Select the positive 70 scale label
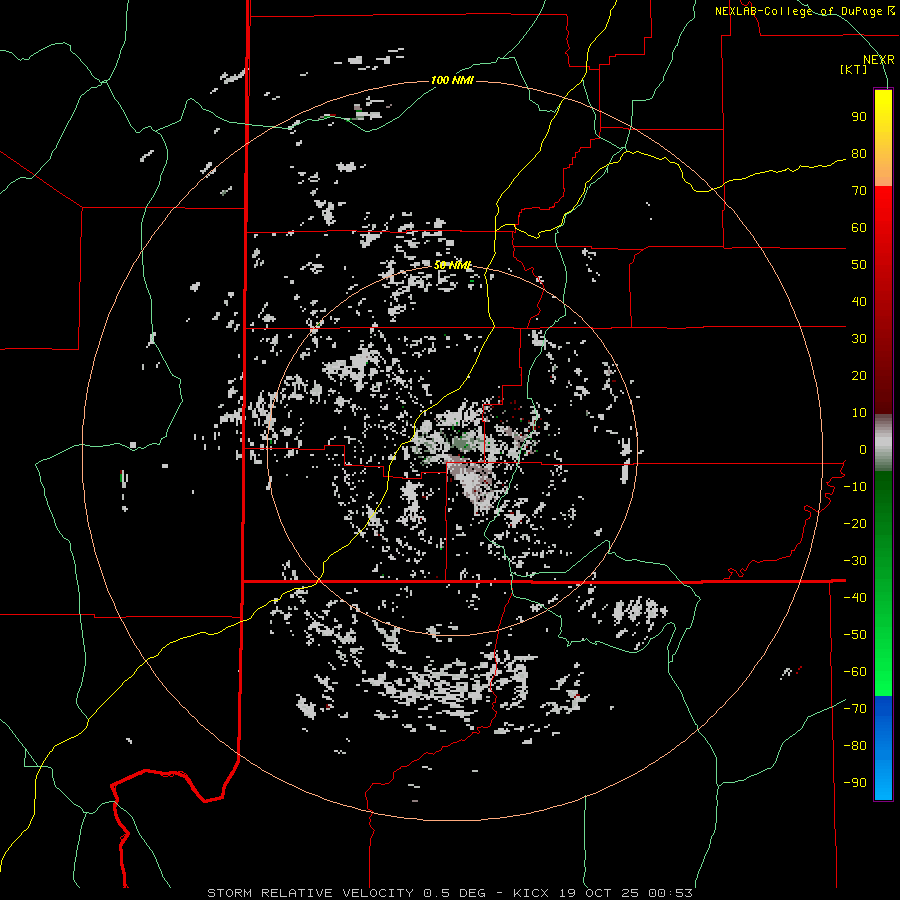The image size is (900, 900). [859, 191]
